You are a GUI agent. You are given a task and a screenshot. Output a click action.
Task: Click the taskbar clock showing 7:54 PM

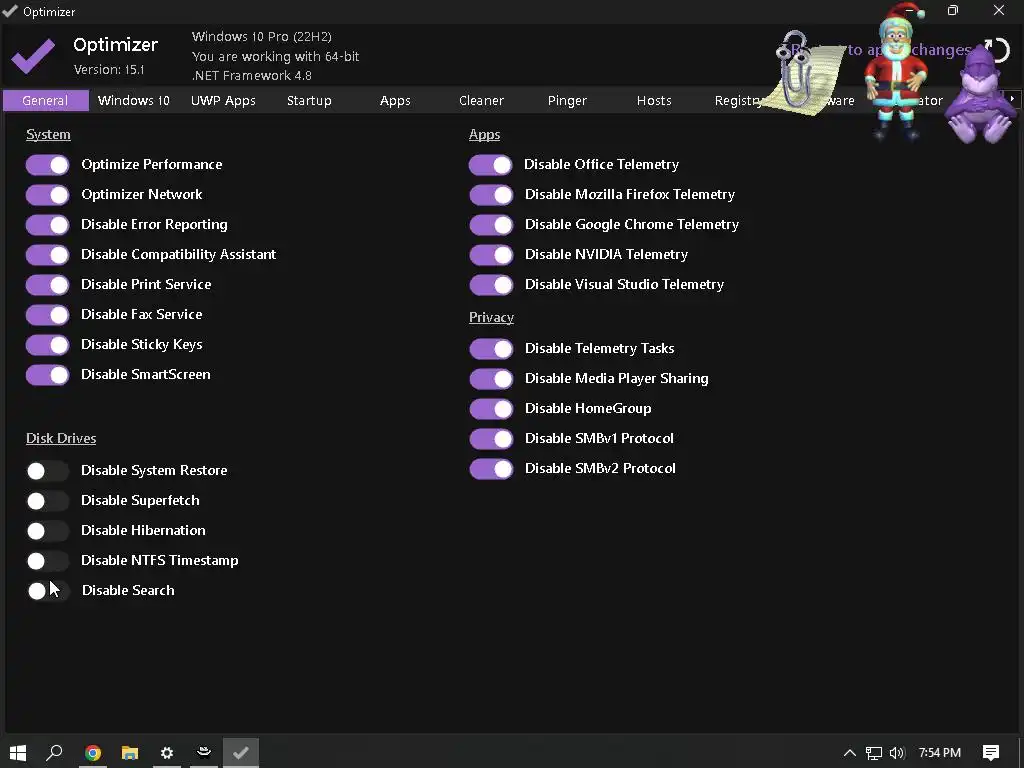point(939,753)
